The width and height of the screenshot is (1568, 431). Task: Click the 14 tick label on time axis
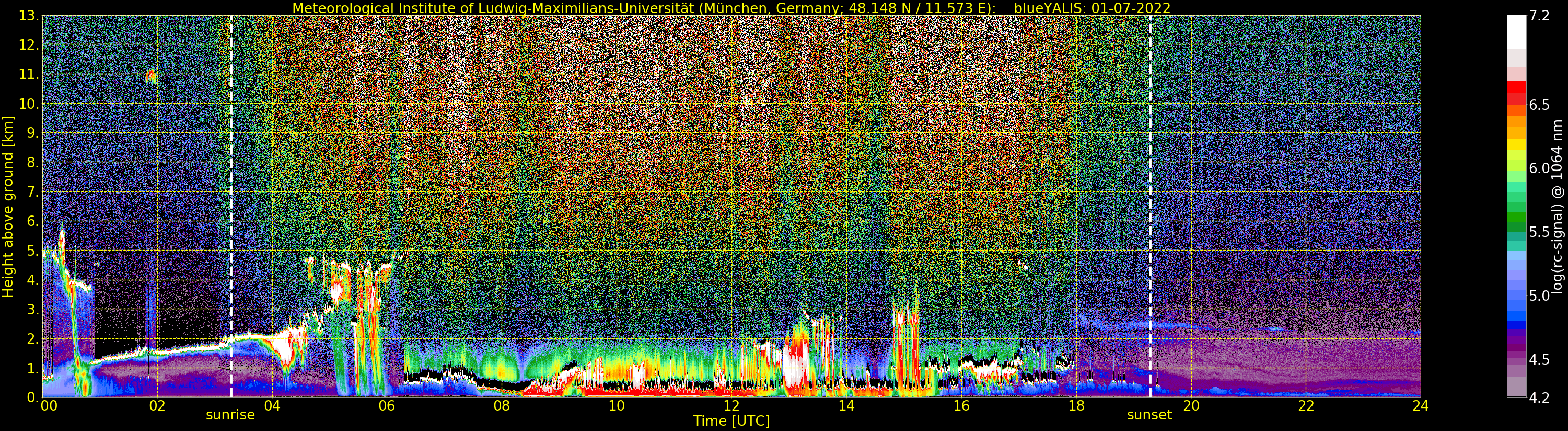point(846,406)
